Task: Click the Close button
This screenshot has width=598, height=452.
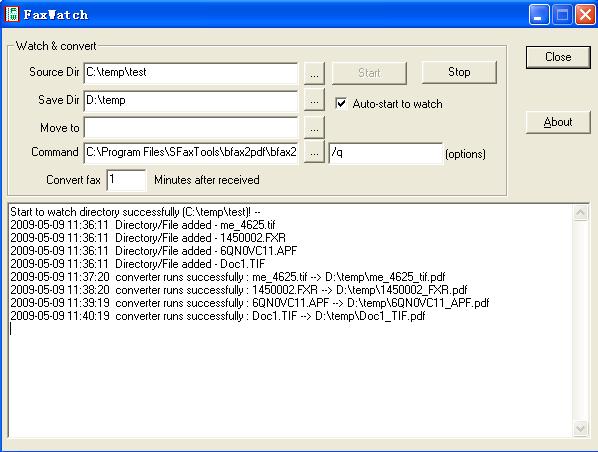Action: pos(558,57)
